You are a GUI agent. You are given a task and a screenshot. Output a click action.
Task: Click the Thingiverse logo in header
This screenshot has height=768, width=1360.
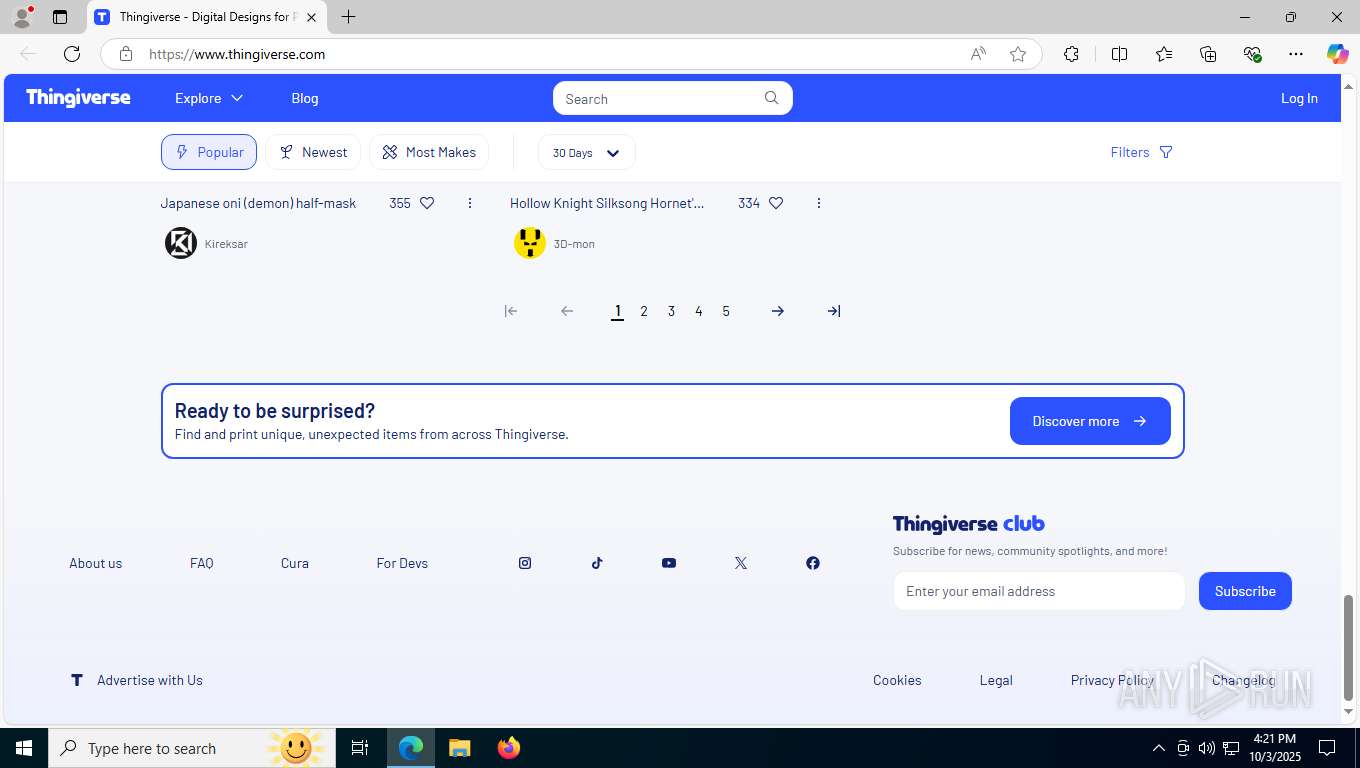pyautogui.click(x=78, y=97)
